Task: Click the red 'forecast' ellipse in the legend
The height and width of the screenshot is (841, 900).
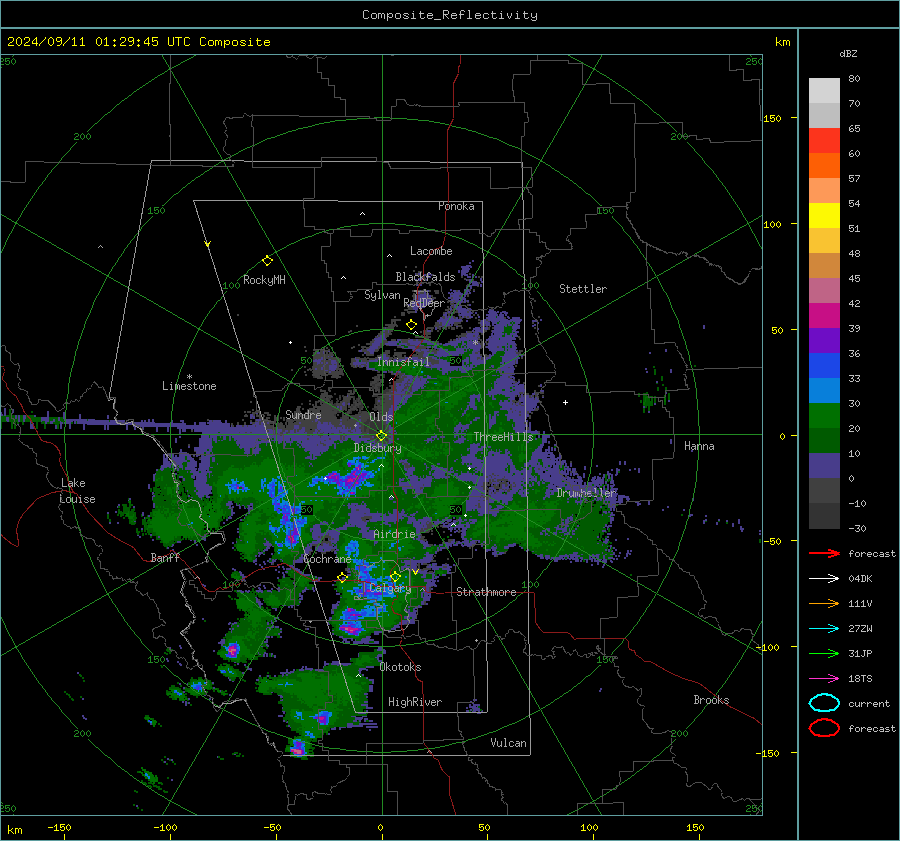Action: (x=824, y=728)
